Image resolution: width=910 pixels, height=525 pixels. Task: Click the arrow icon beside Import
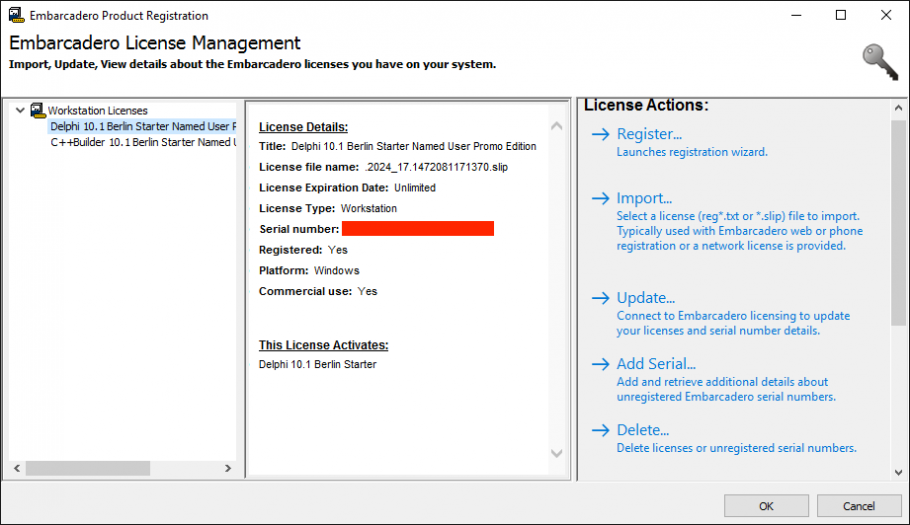(601, 198)
